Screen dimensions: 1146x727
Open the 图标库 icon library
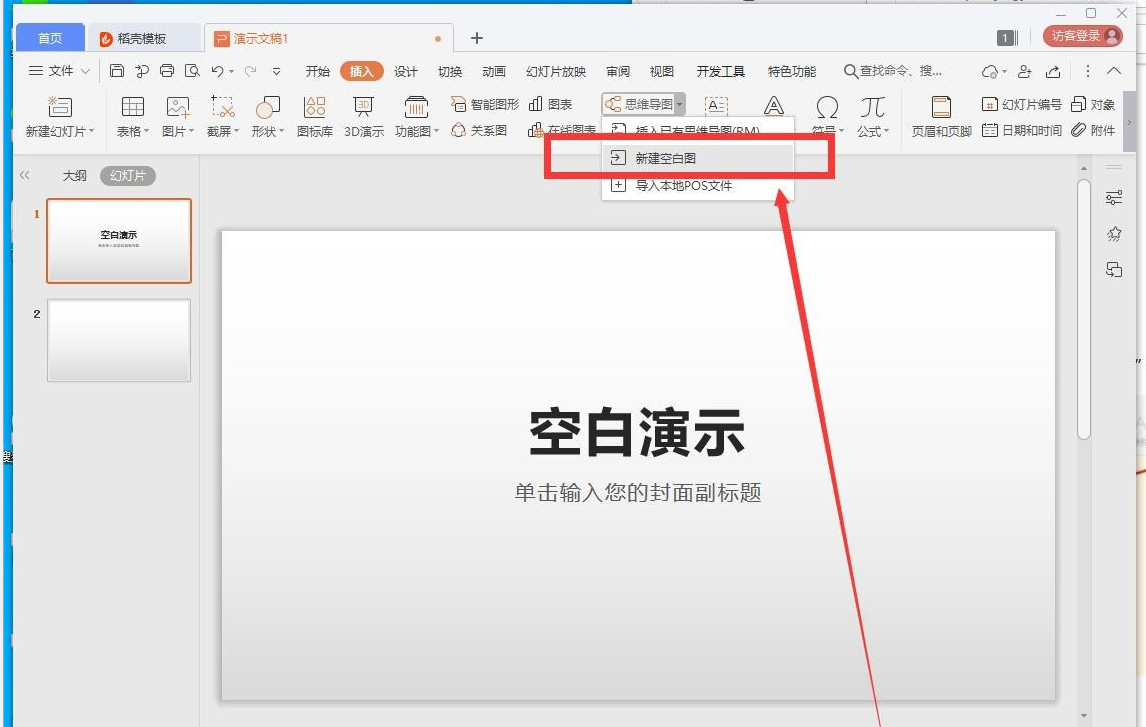(x=314, y=108)
